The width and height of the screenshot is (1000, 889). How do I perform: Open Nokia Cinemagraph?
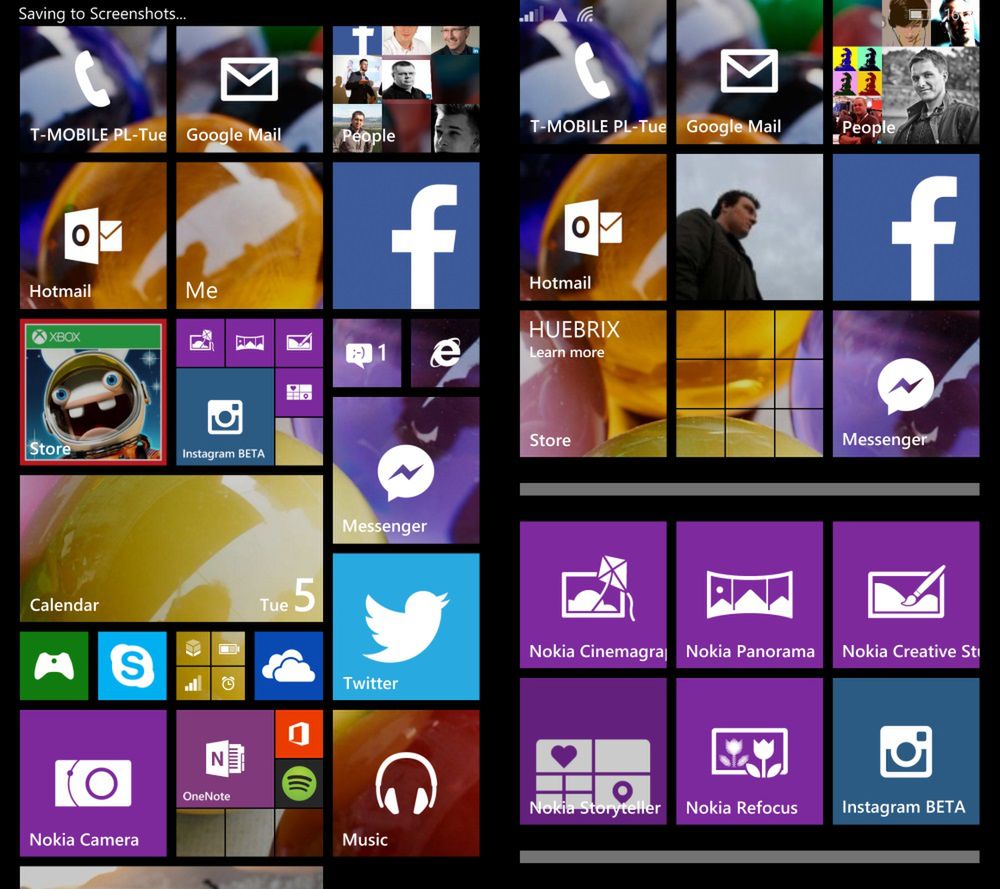(x=592, y=594)
